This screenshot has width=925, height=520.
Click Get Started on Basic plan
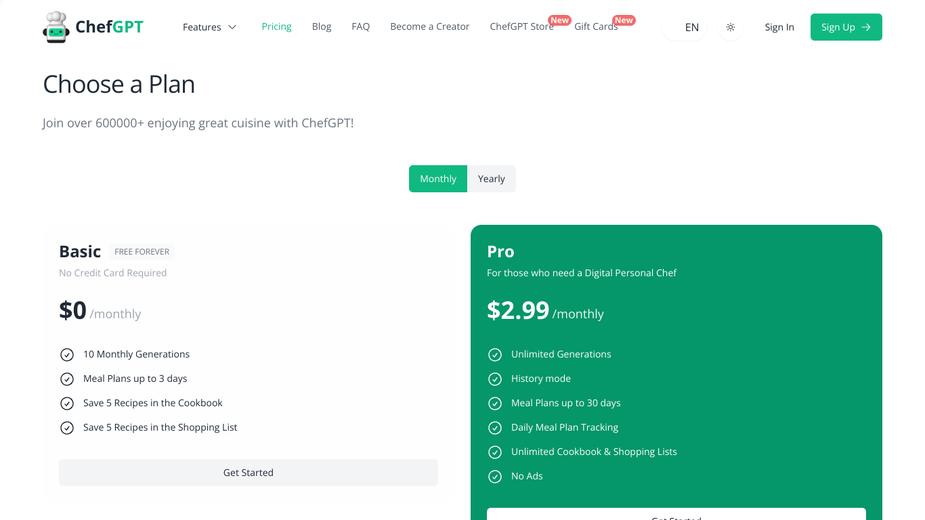tap(248, 473)
